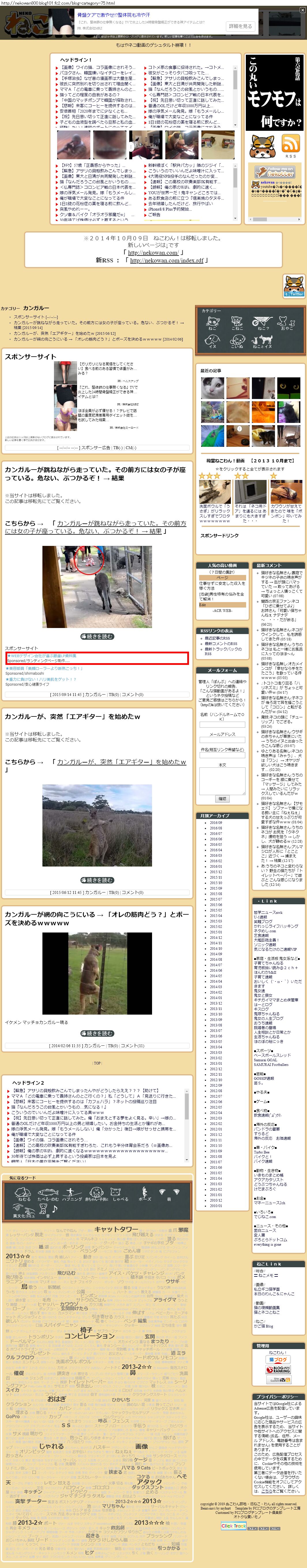Click the cat mascot icon beside RSS
Viewport: 307px width, 1568px height.
click(x=262, y=146)
